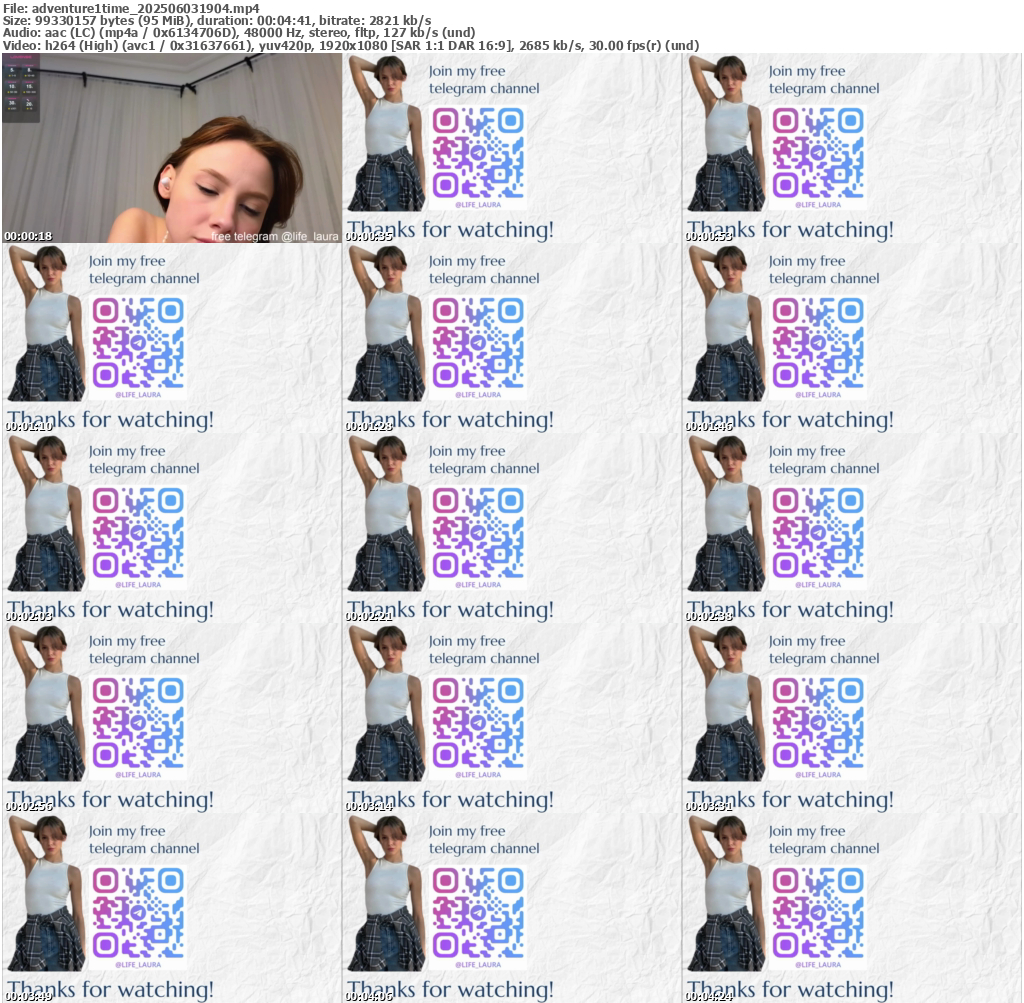Click the 'Video: h264 (High)' header line
Screen dimensions: 1024x1003
click(x=351, y=46)
